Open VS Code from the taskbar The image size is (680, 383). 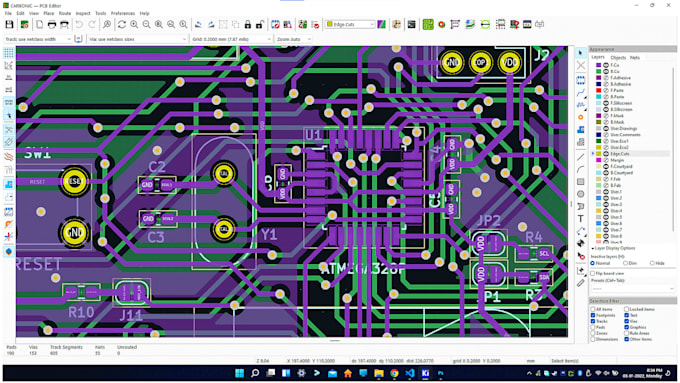click(x=410, y=373)
